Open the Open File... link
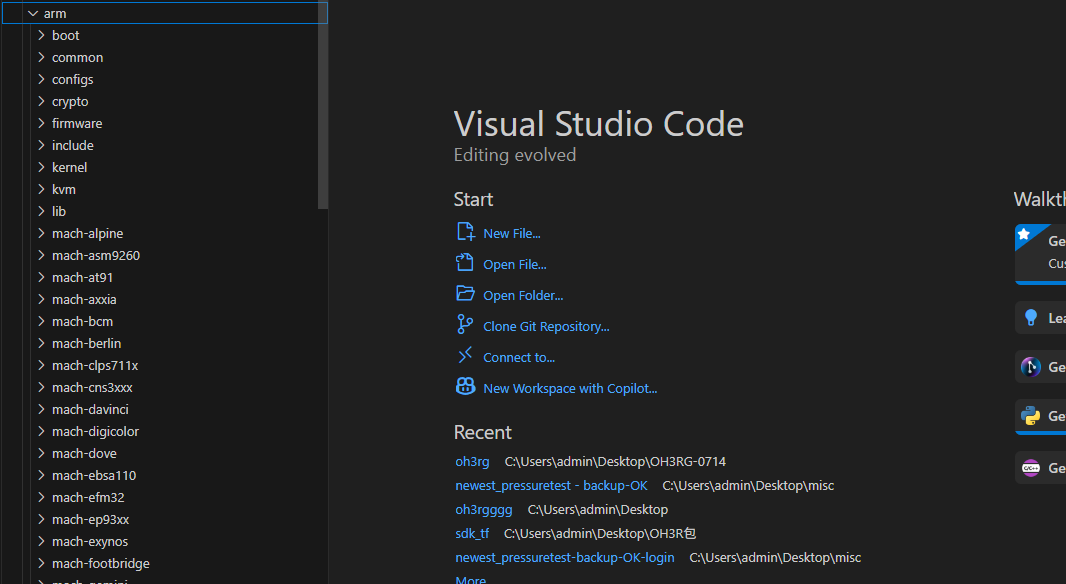This screenshot has height=584, width=1066. [x=515, y=264]
